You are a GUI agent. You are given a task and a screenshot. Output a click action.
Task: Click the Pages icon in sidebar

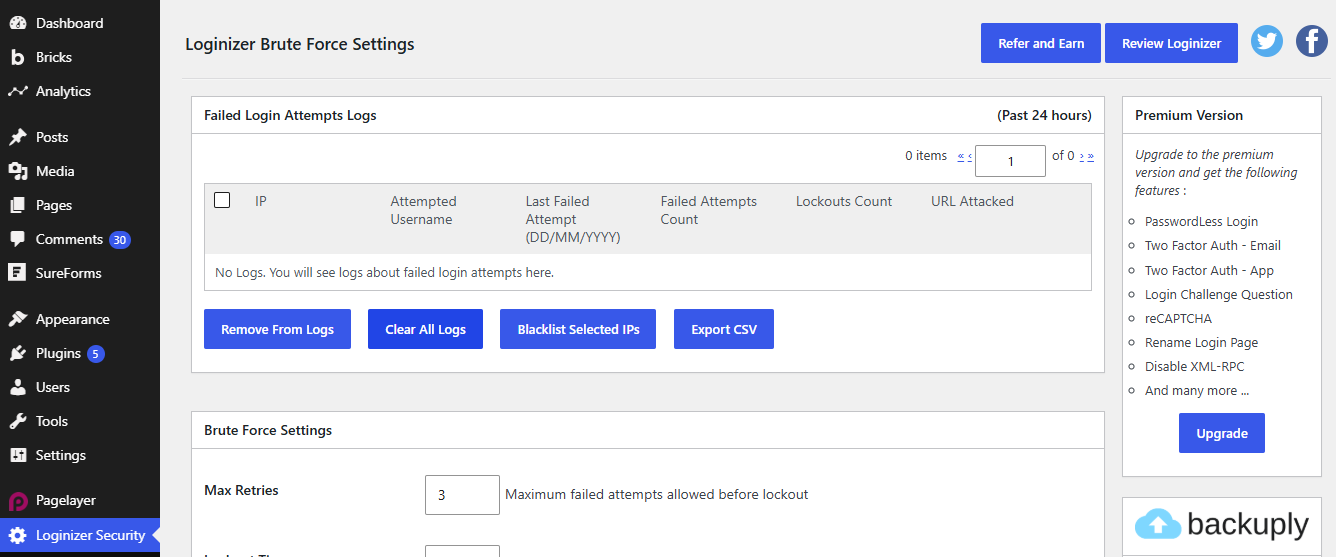tap(17, 205)
